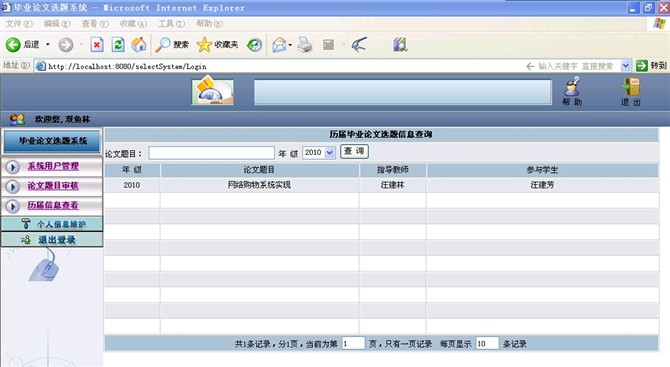670x367 pixels.
Task: Open 系统用户管理 link
Action: click(x=53, y=166)
